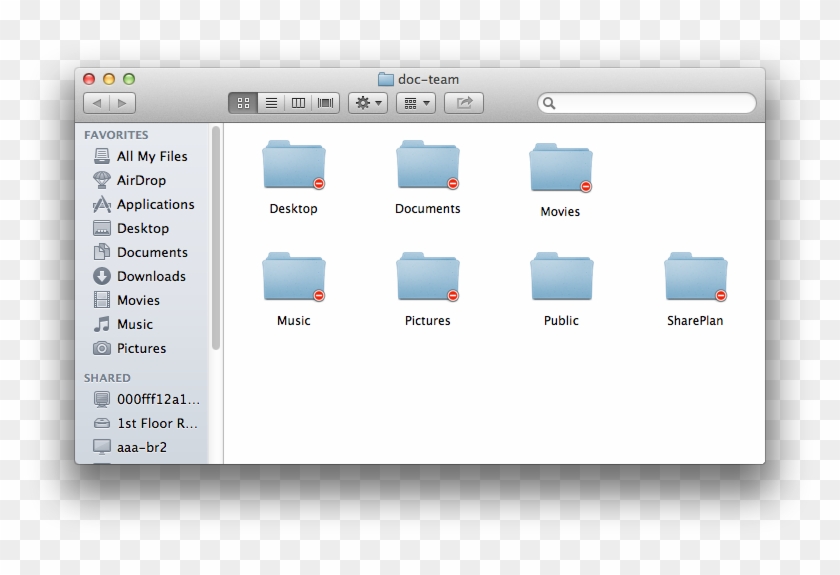Click the SHARED section header
Viewport: 840px width, 575px height.
pyautogui.click(x=107, y=378)
